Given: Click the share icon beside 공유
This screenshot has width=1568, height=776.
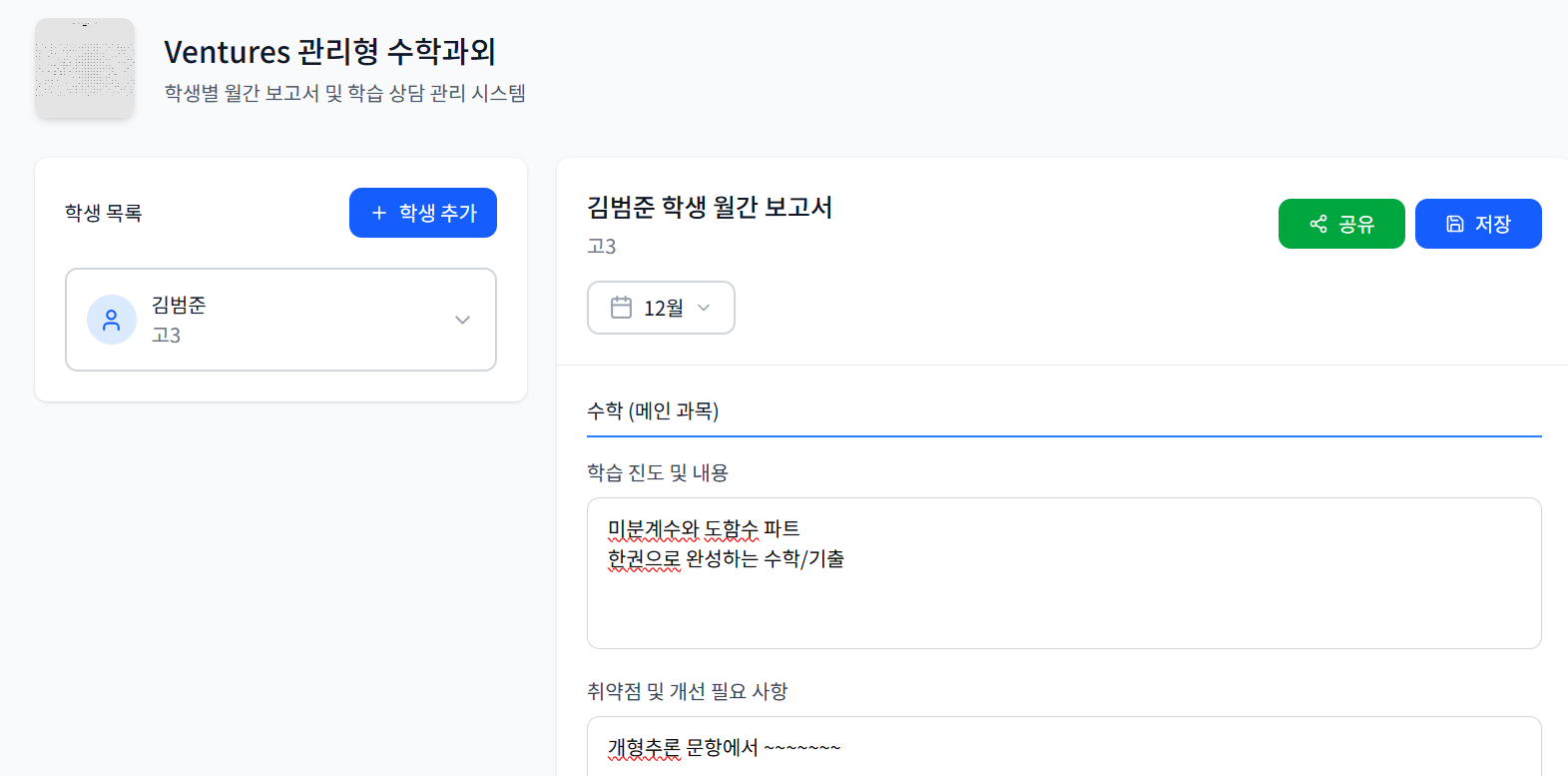Looking at the screenshot, I should click(x=1318, y=224).
